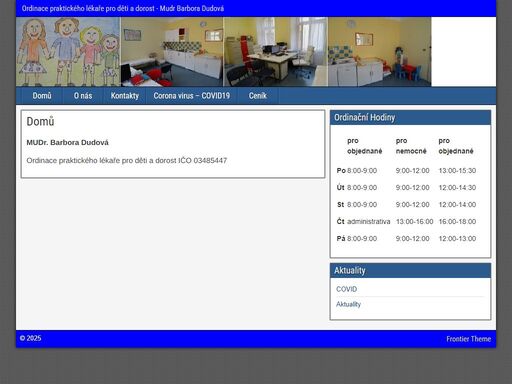Click the Aktuality widget header
Screen dimensions: 512x384
coord(410,270)
